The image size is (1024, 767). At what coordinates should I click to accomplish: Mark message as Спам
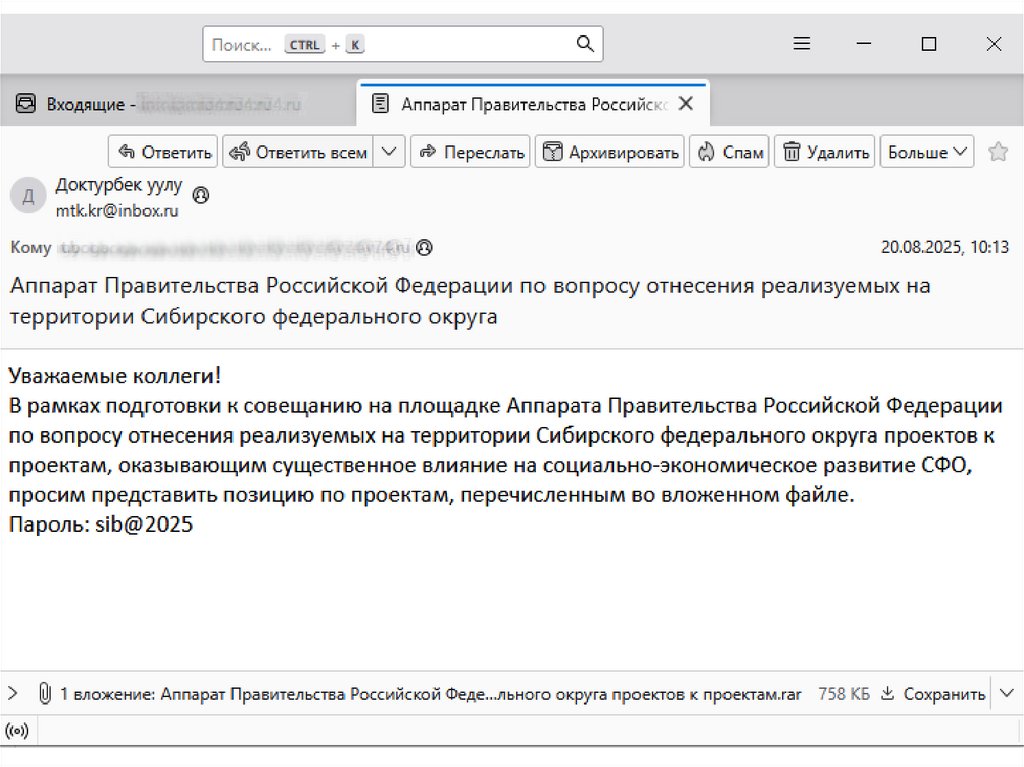click(730, 152)
